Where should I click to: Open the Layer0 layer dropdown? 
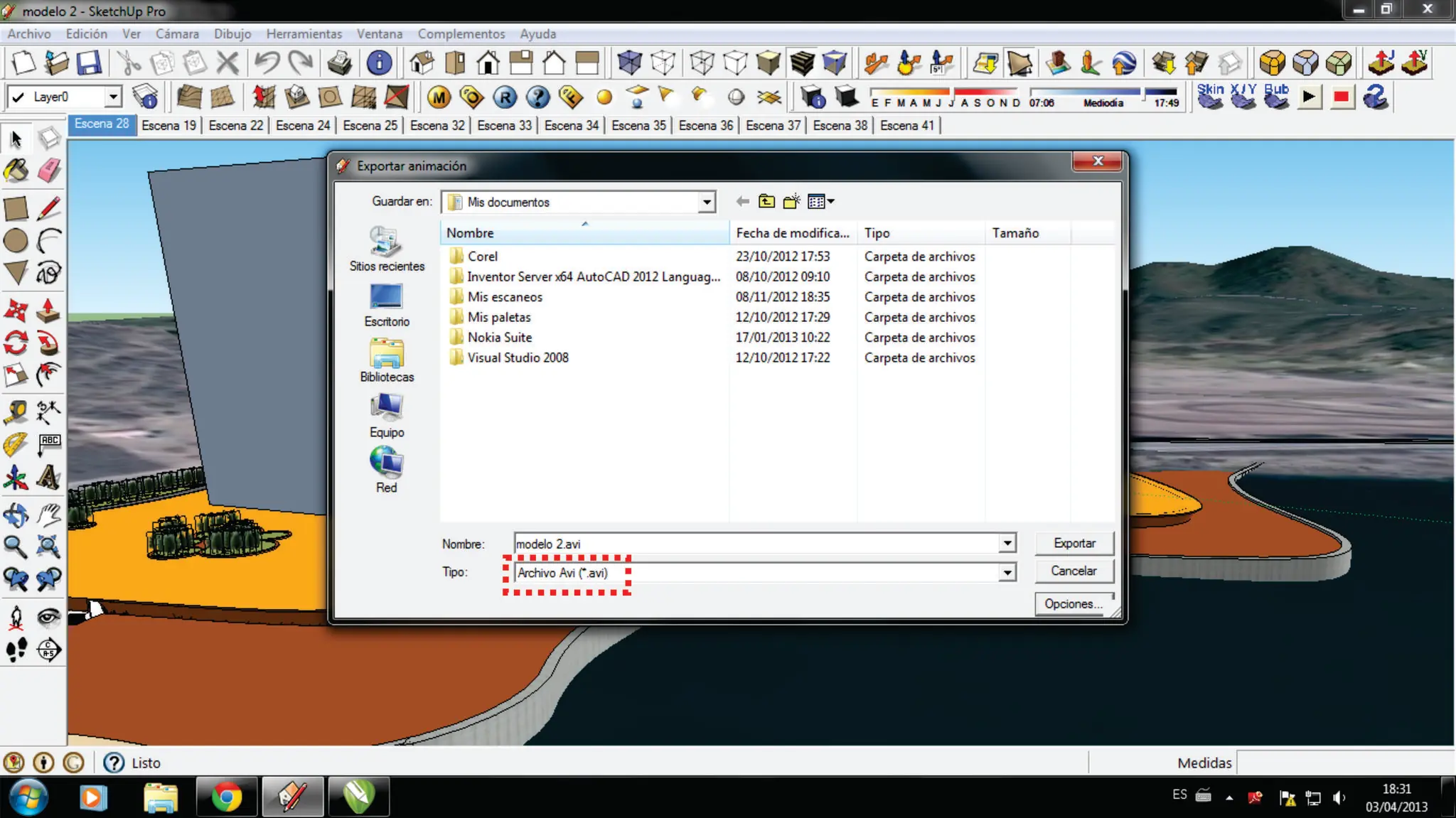(x=113, y=97)
